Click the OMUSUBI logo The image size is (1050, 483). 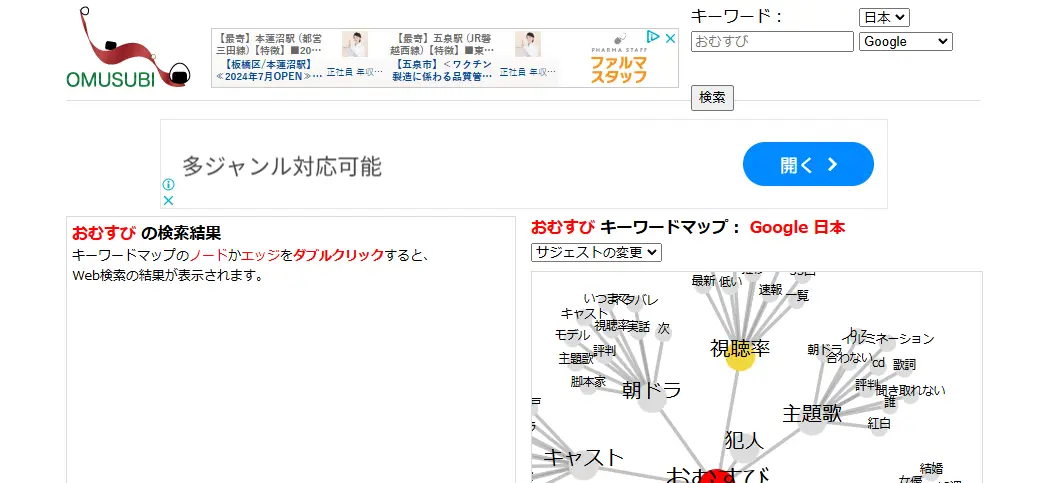128,50
